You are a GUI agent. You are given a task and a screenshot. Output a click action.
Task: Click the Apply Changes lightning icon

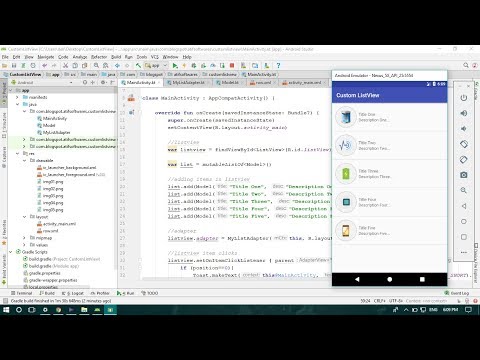(x=184, y=66)
